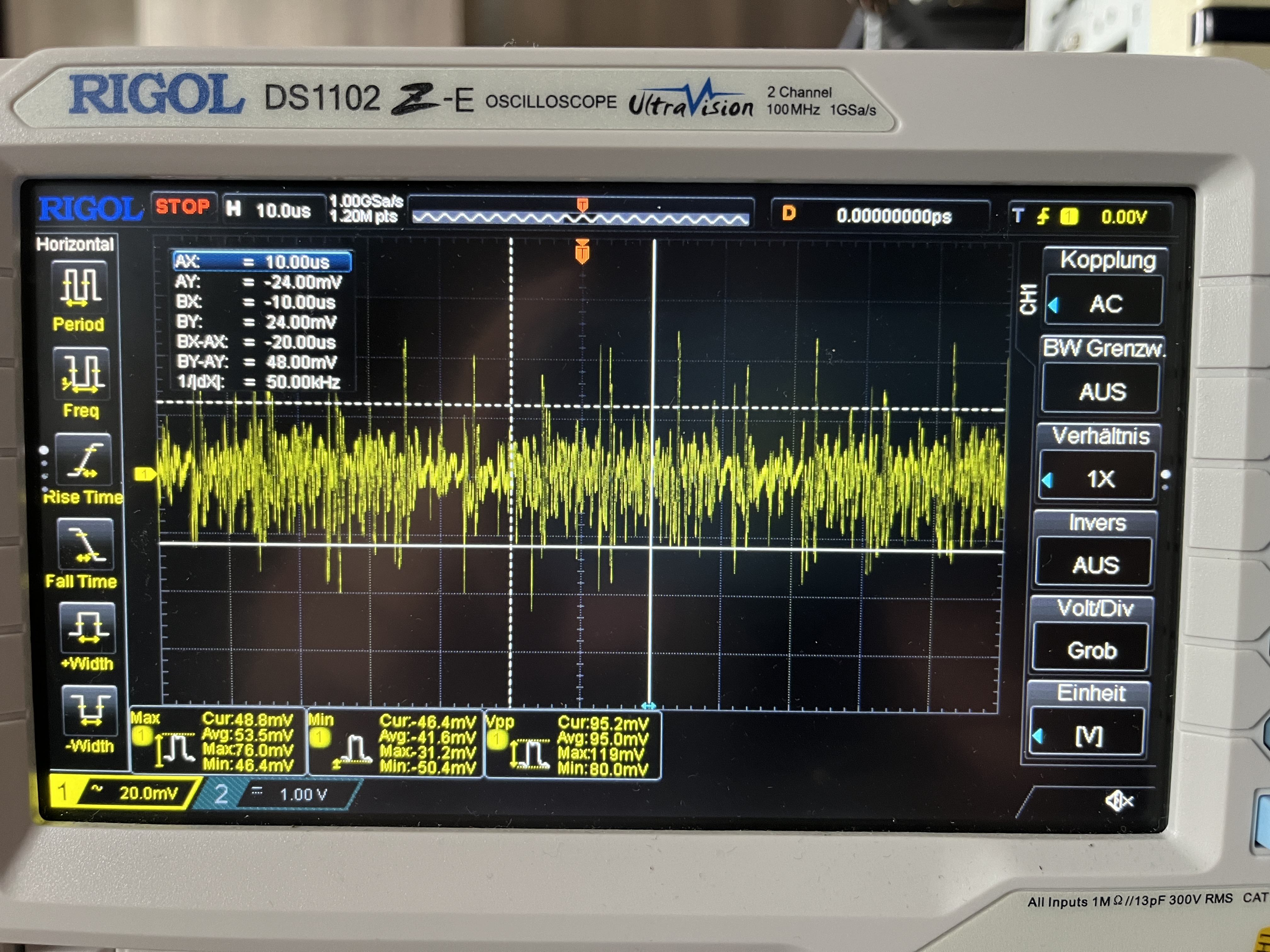Viewport: 1270px width, 952px height.
Task: Select the Rise Time measurement icon
Action: 84,460
